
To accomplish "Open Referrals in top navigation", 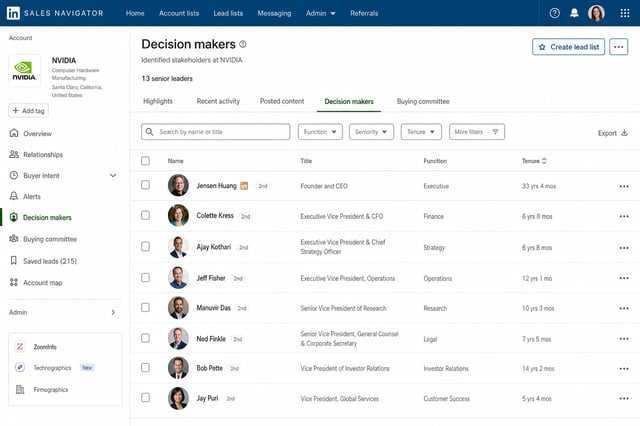I will pos(364,13).
